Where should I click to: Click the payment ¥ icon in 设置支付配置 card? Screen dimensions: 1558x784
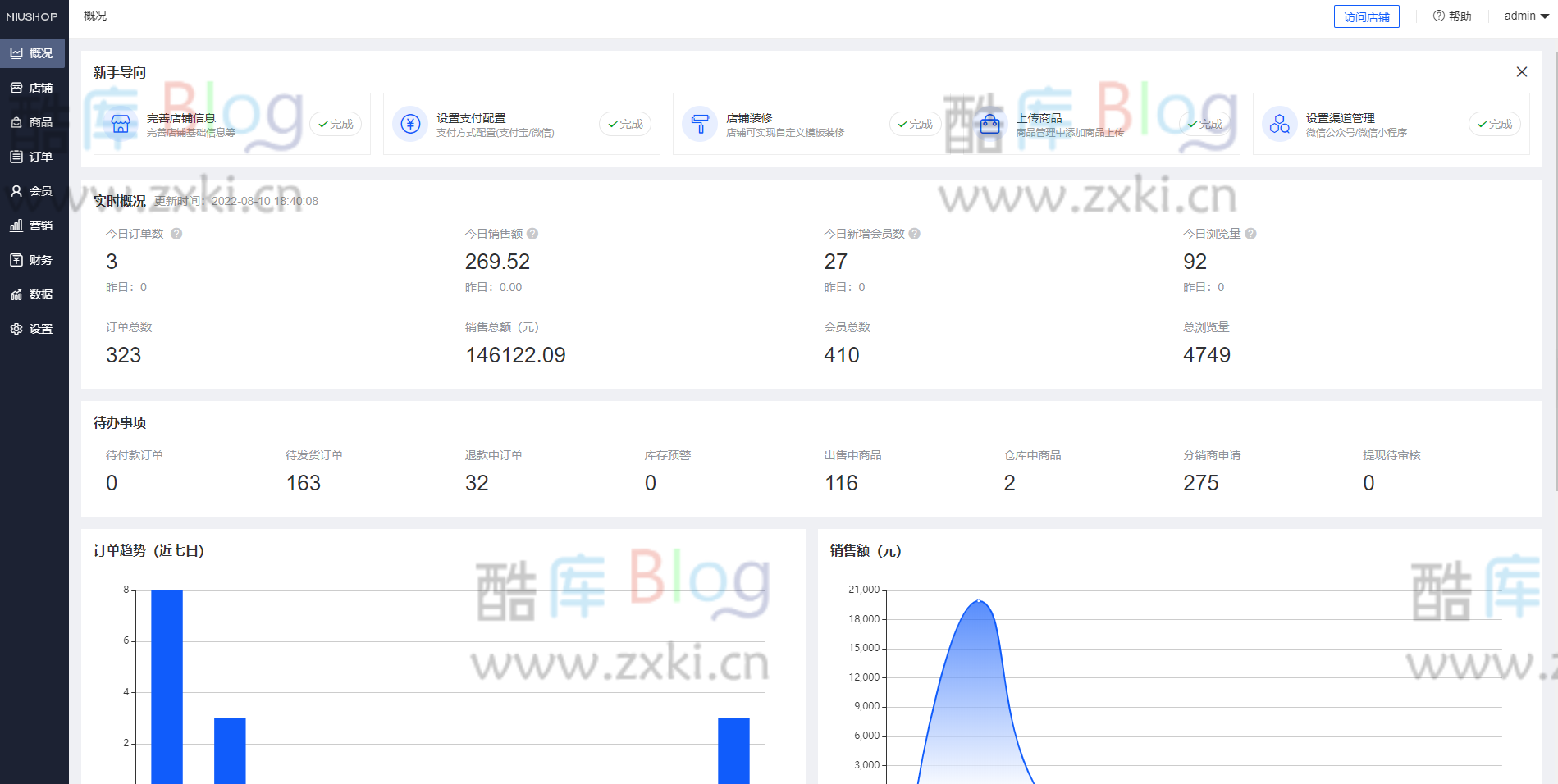click(x=410, y=124)
